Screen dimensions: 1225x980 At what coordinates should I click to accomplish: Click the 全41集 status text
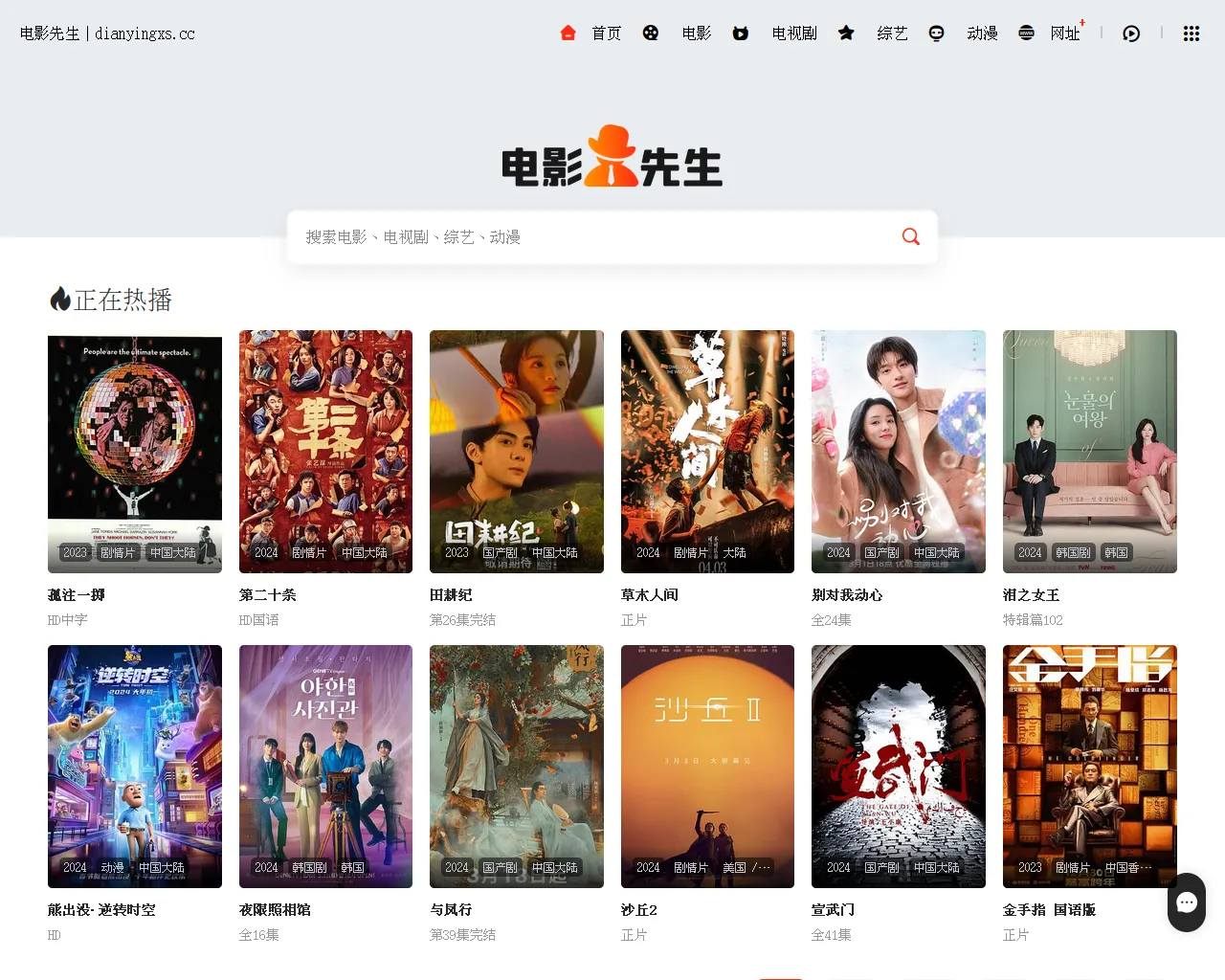coord(832,935)
